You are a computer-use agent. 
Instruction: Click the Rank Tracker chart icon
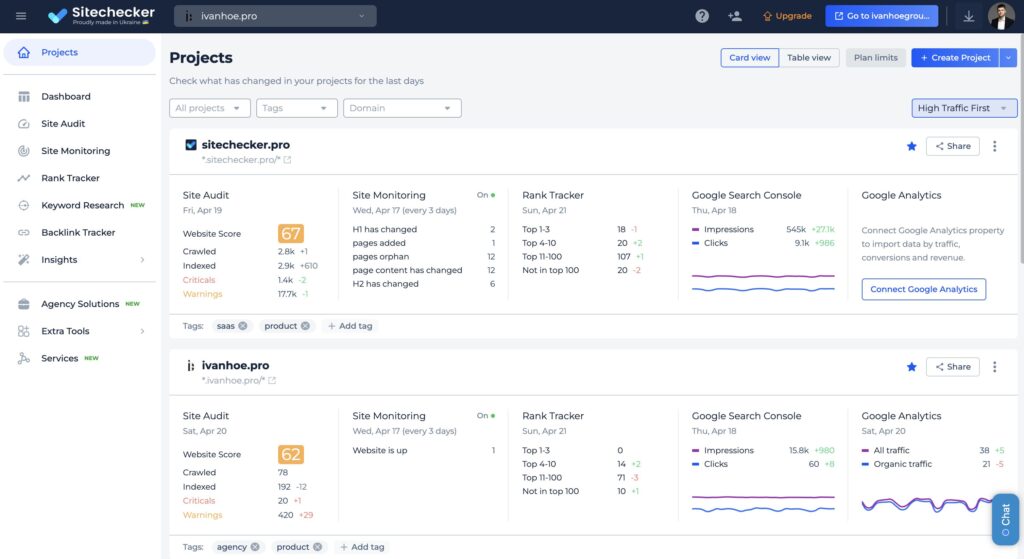click(24, 178)
